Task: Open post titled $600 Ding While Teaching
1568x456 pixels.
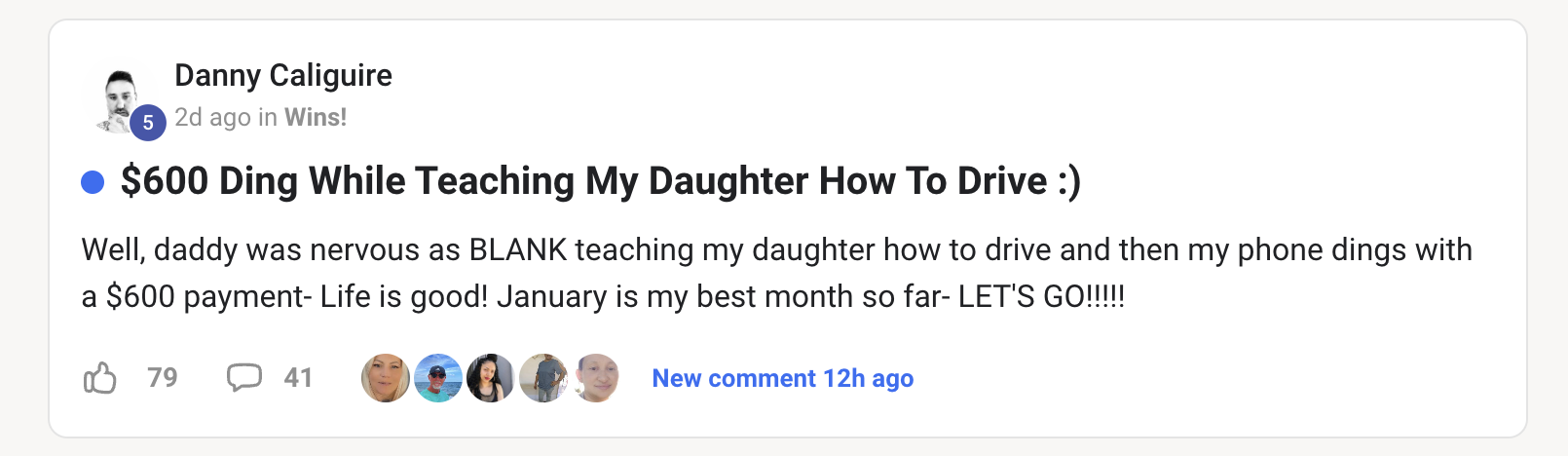Action: [600, 181]
